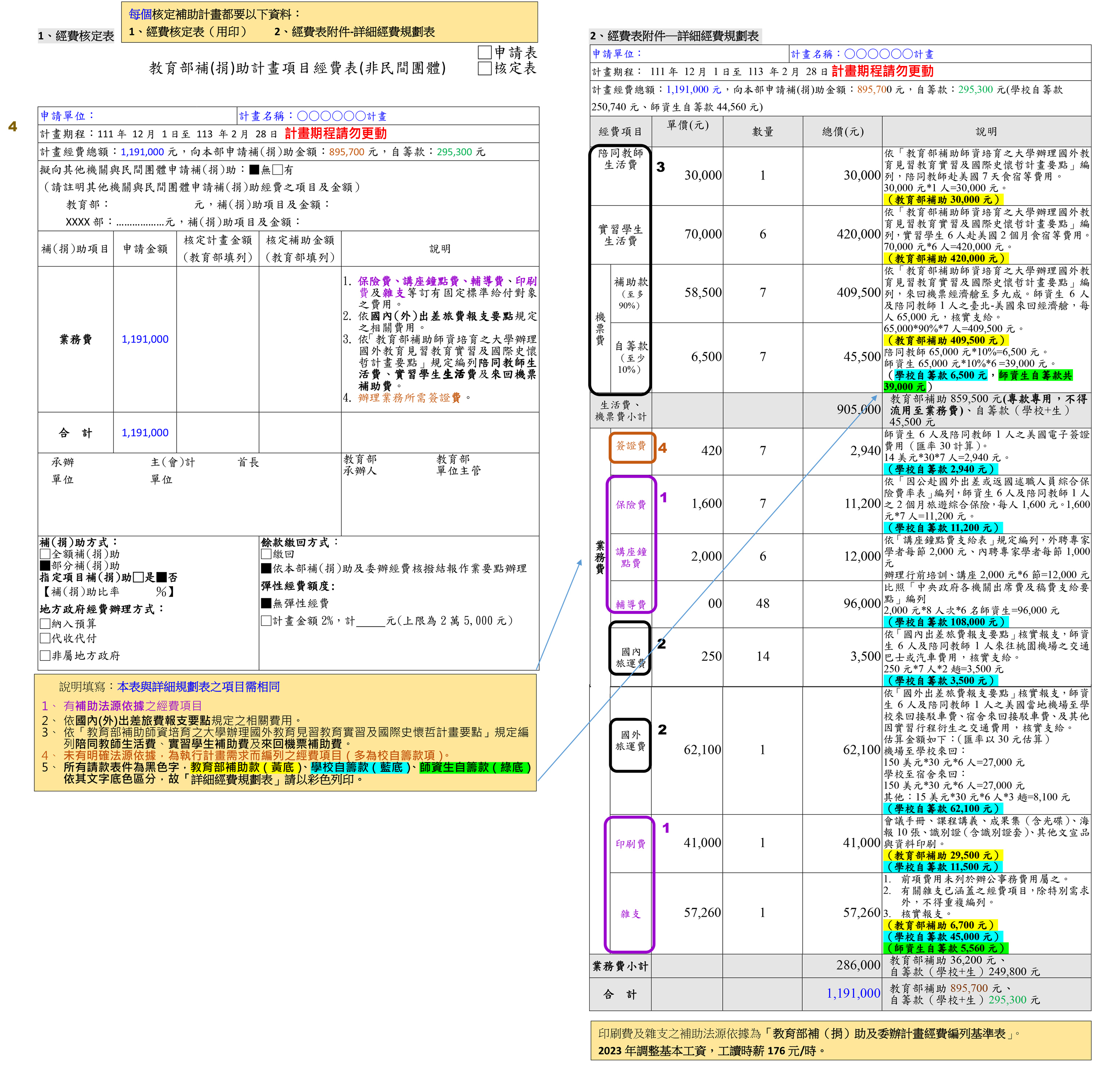Click the 11,200 total in 保險費 row
Screen dimensions: 1120x1080
coord(862,504)
